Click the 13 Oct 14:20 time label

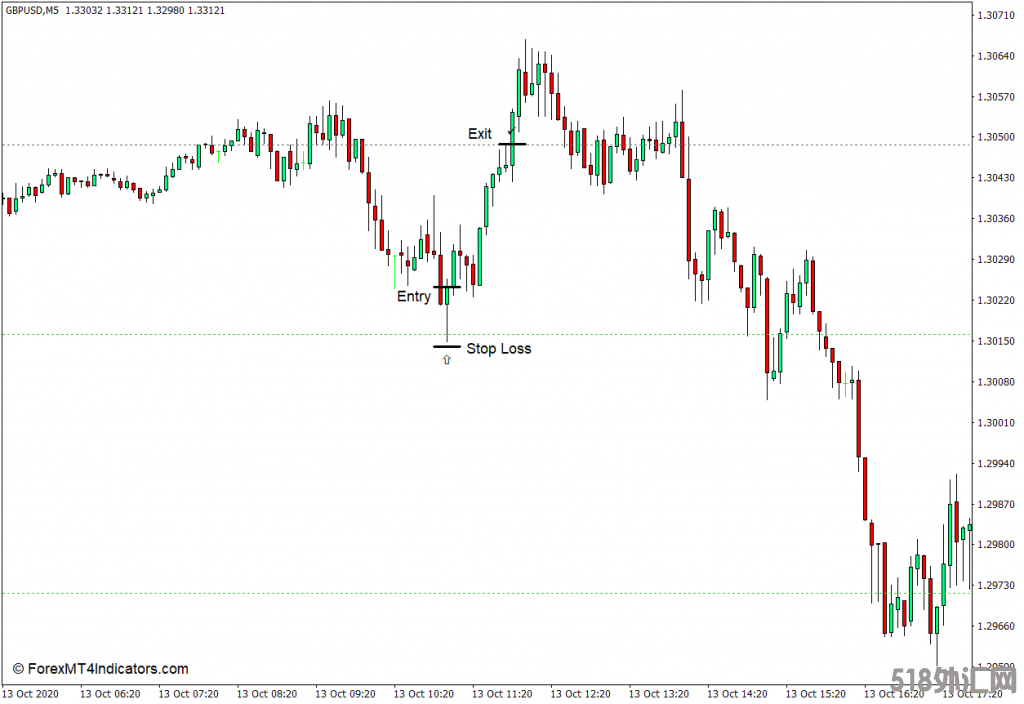pyautogui.click(x=737, y=694)
